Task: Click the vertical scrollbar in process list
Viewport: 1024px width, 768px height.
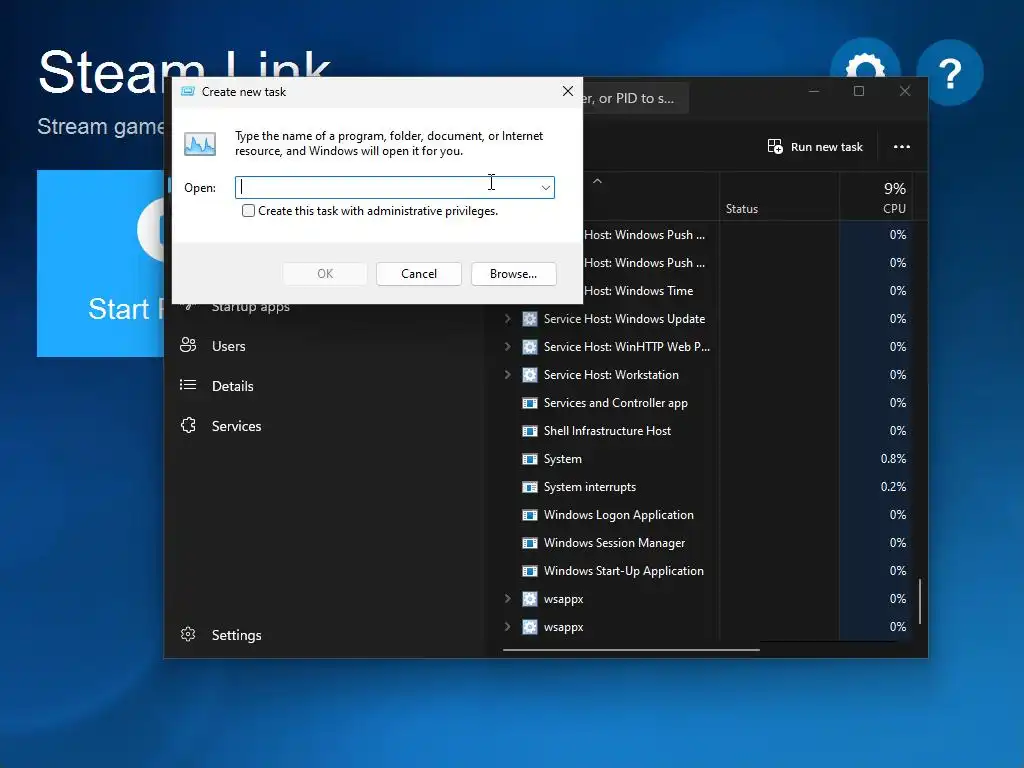Action: pyautogui.click(x=920, y=600)
